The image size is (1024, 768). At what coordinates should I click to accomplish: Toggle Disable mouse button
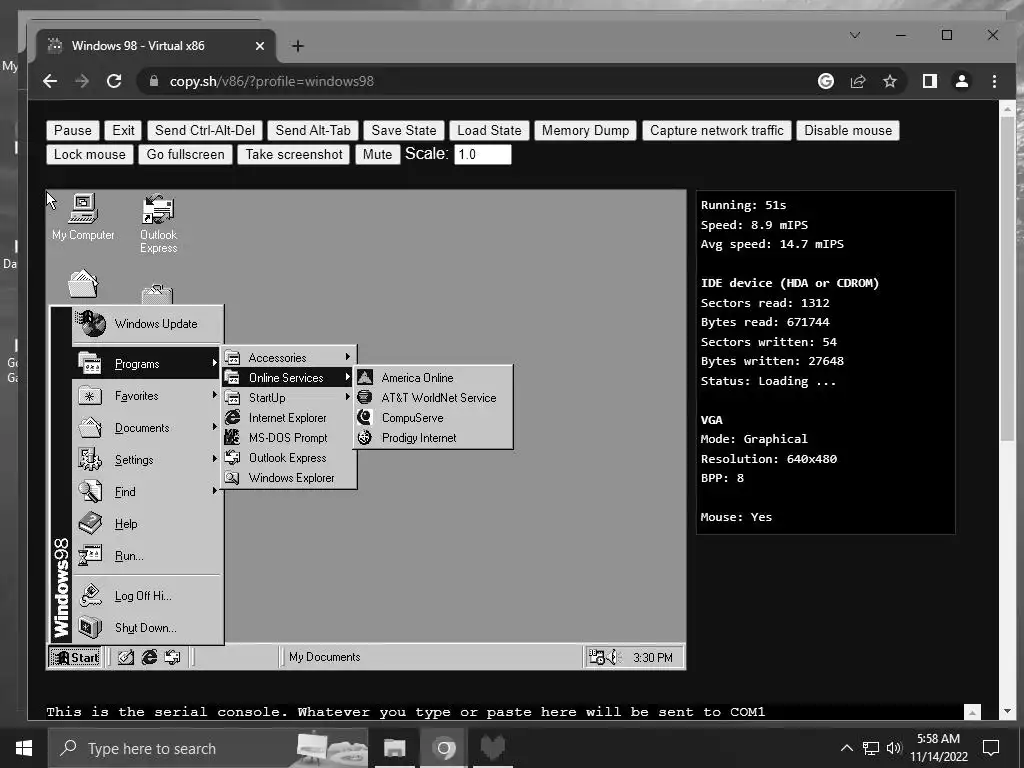(848, 130)
